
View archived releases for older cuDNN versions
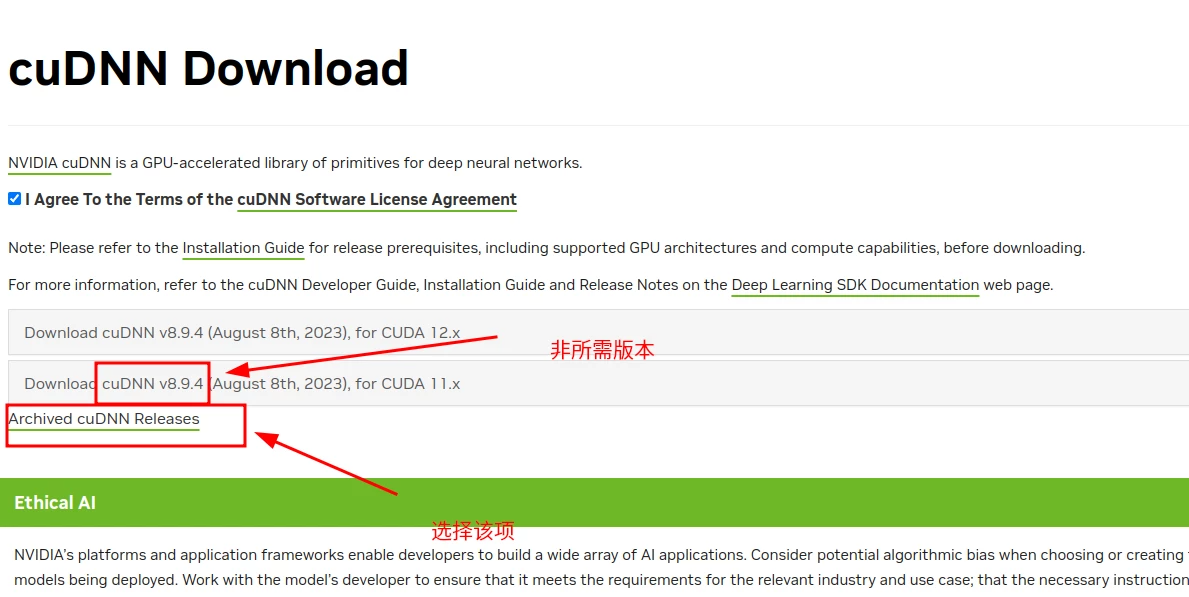pyautogui.click(x=105, y=418)
